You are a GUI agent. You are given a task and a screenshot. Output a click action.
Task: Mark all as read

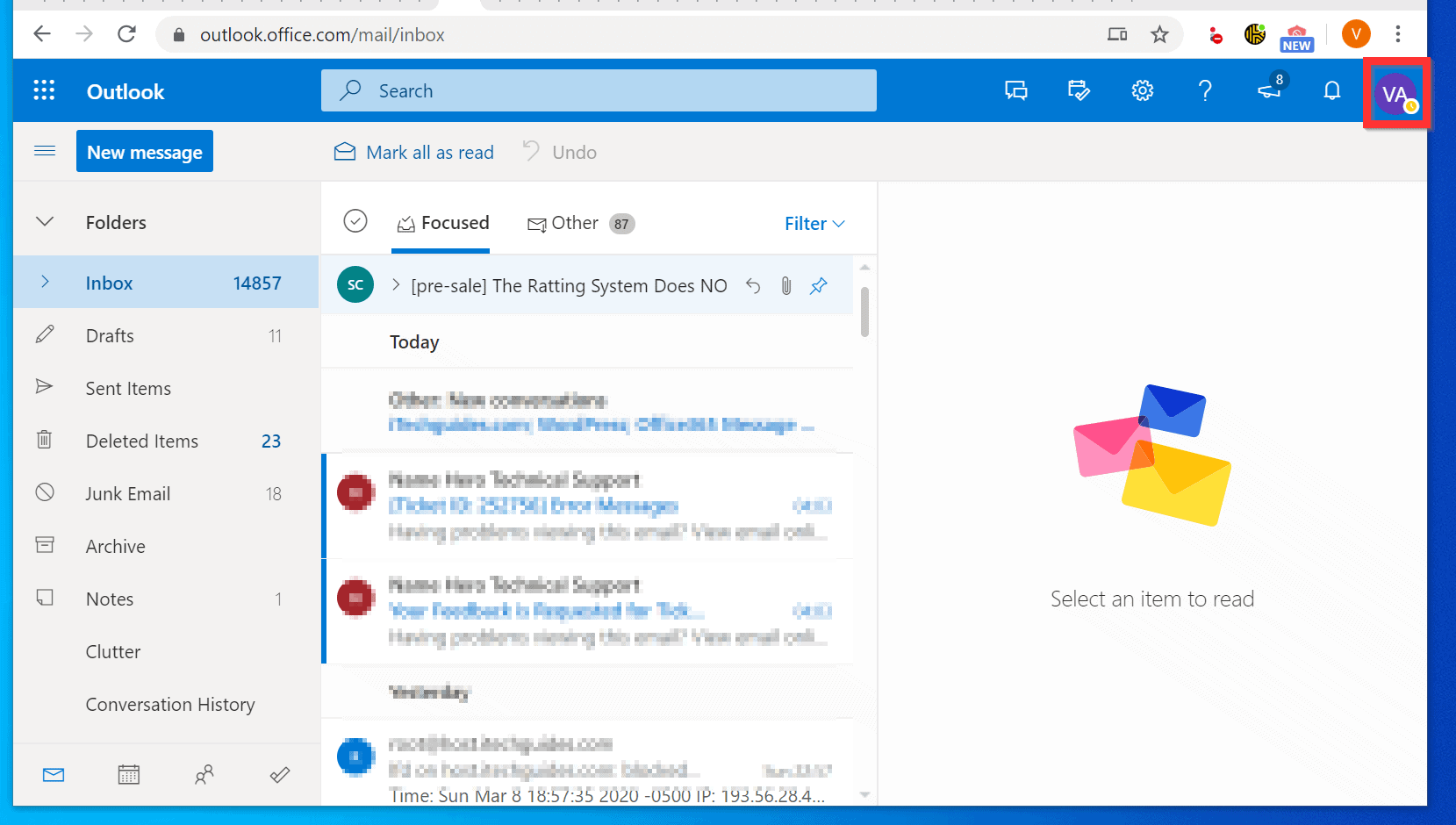[x=412, y=152]
